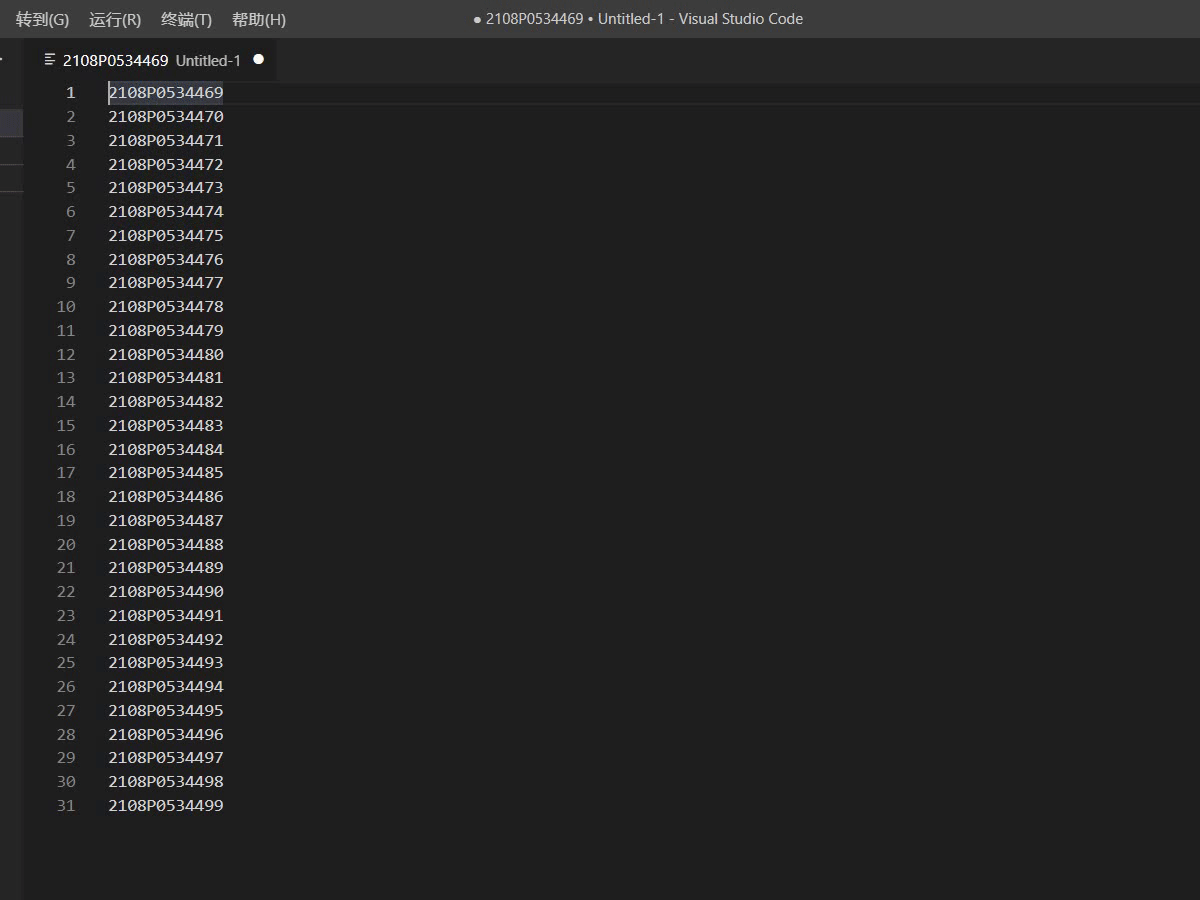
Task: Select line number 16 in the gutter
Action: pos(66,450)
